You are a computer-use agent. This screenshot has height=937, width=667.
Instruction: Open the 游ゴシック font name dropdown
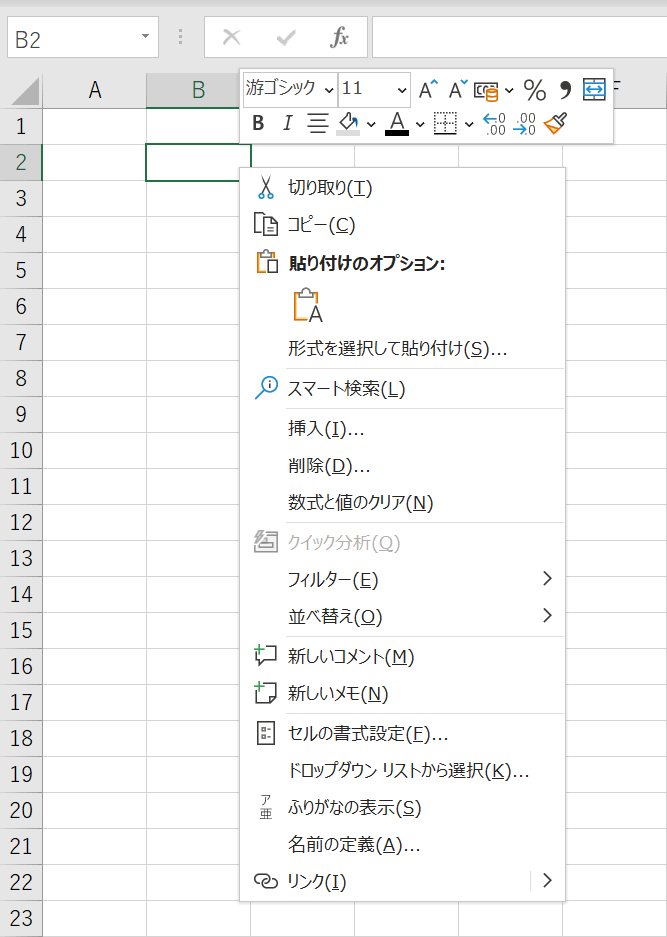[290, 89]
